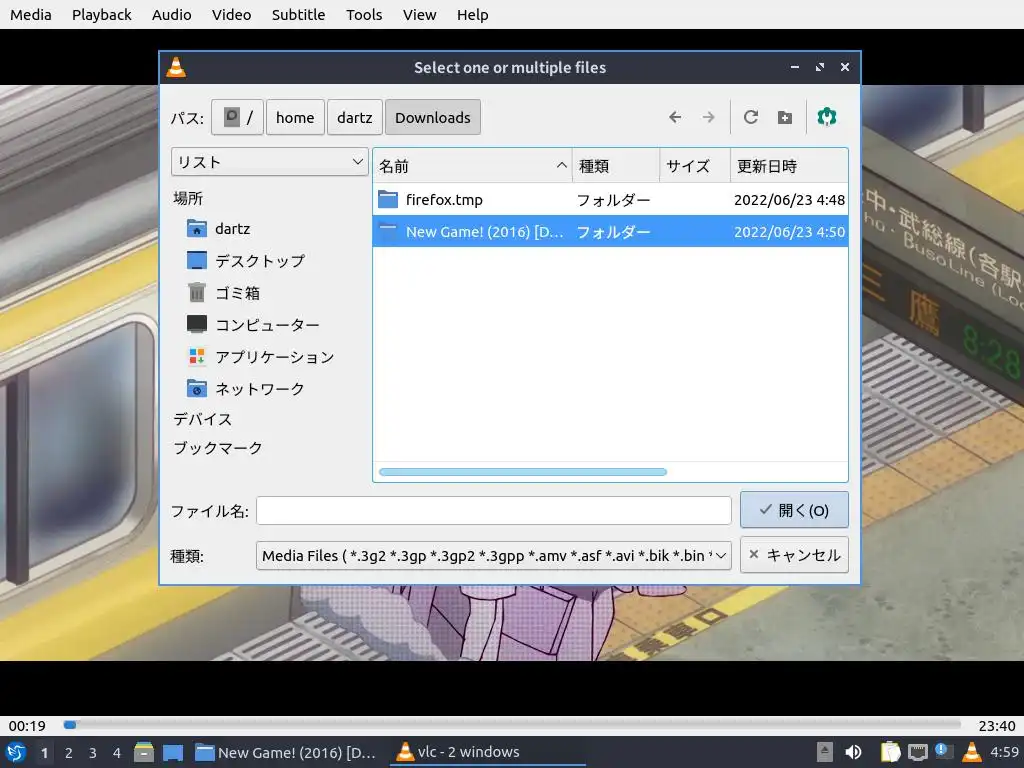1024x768 pixels.
Task: Click the back arrow in the file dialog
Action: point(675,118)
